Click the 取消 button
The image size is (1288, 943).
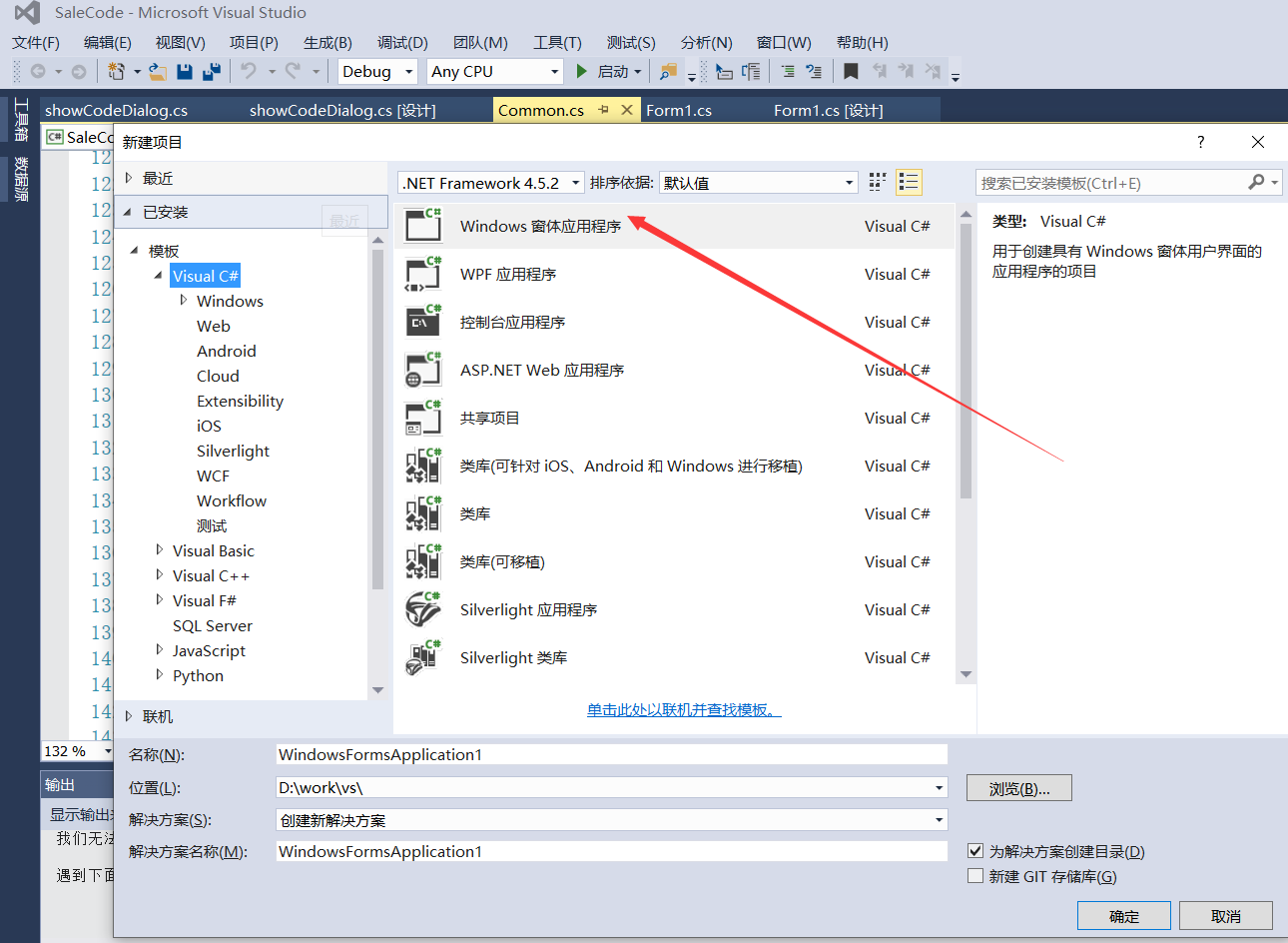1226,916
